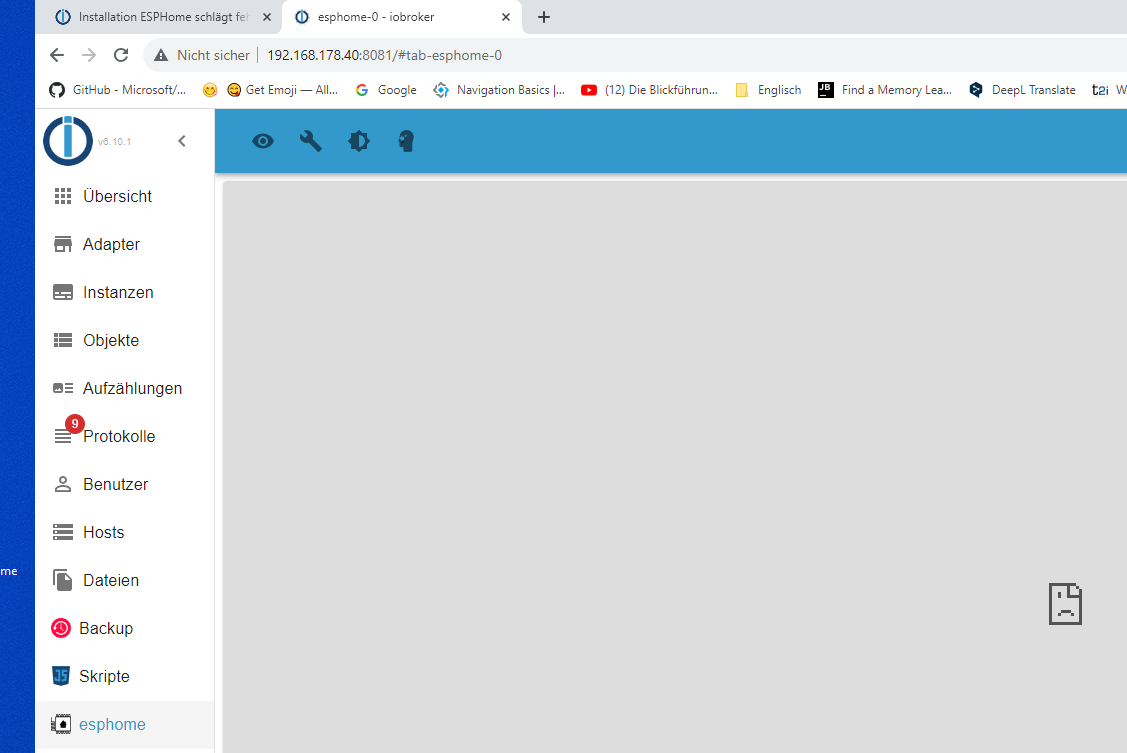Open the Backup section
The height and width of the screenshot is (753, 1127).
pos(124,629)
